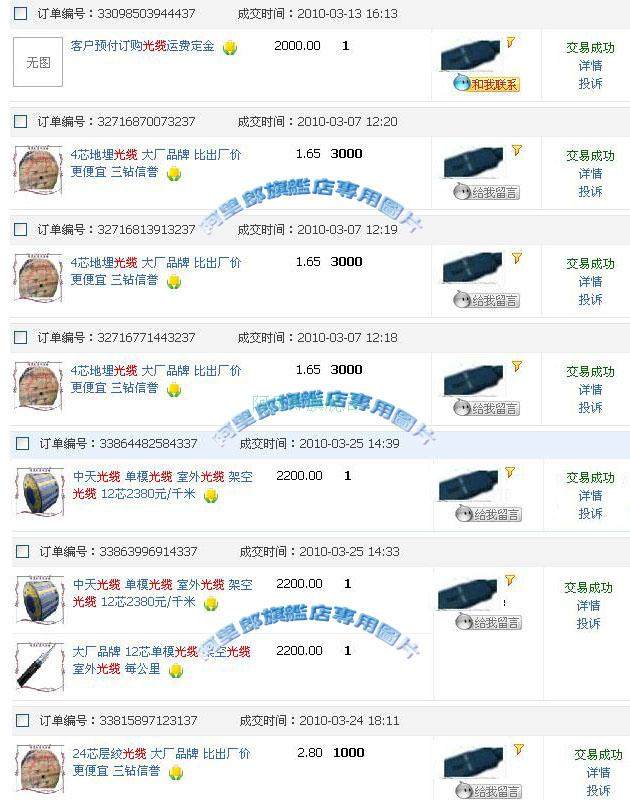The image size is (630, 800).
Task: Click yellow tulip credit icon beside 客户预付订购光缆运费定金
Action: (x=230, y=47)
